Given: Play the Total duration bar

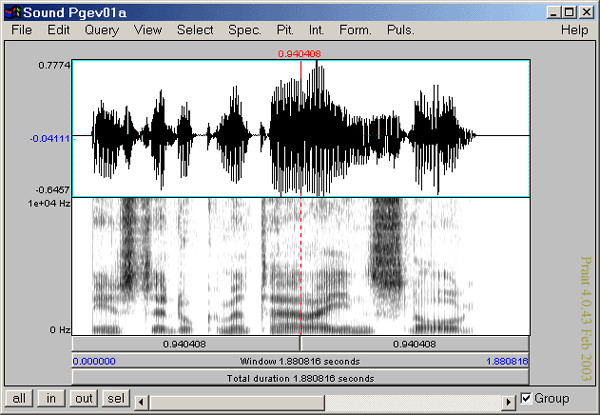Looking at the screenshot, I should pyautogui.click(x=300, y=378).
